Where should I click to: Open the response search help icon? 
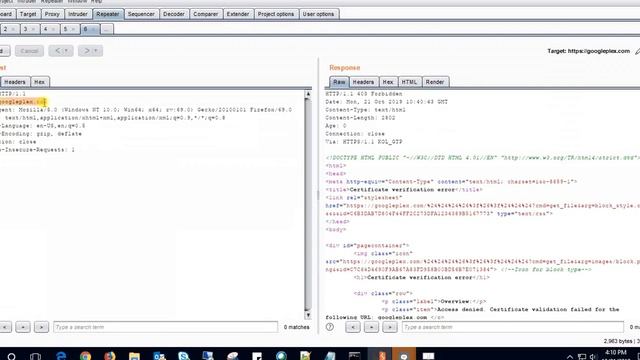330,327
